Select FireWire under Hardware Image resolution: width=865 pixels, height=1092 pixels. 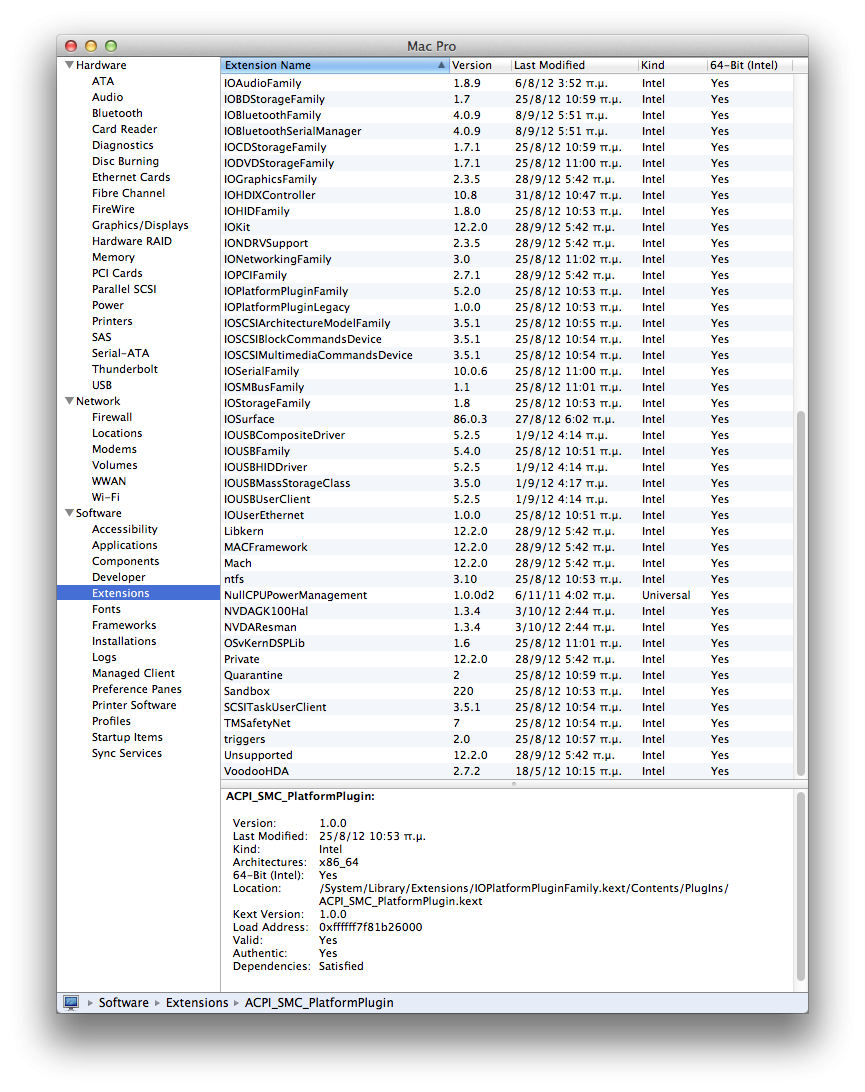point(114,209)
